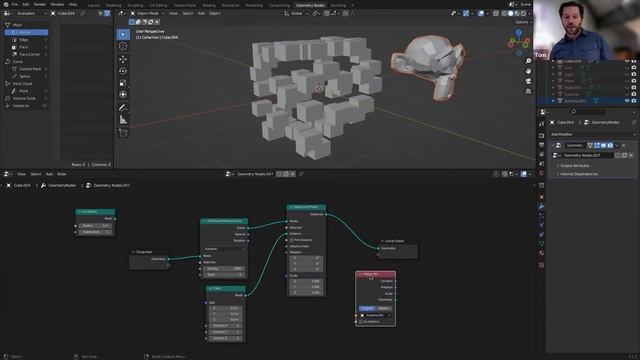Open the Render properties tab icon
This screenshot has width=640, height=360.
(x=542, y=136)
